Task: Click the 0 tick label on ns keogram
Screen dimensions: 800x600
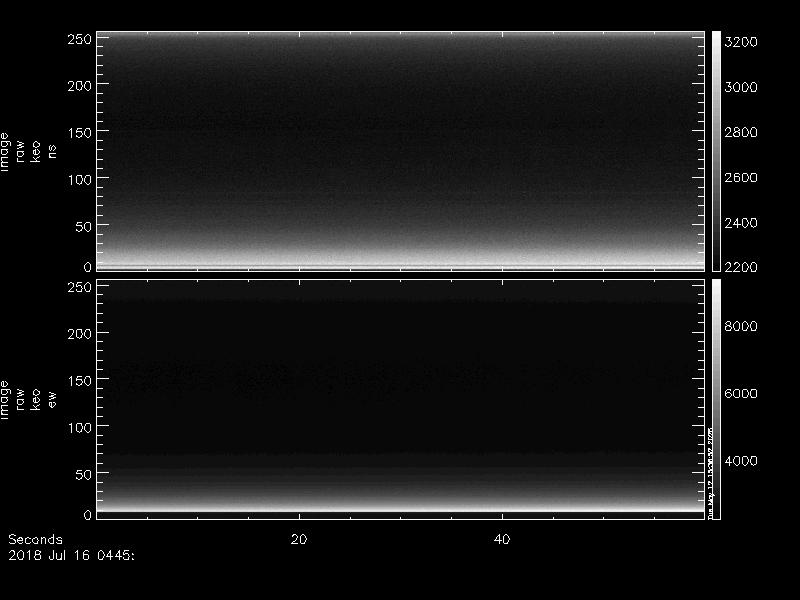Action: pos(87,266)
